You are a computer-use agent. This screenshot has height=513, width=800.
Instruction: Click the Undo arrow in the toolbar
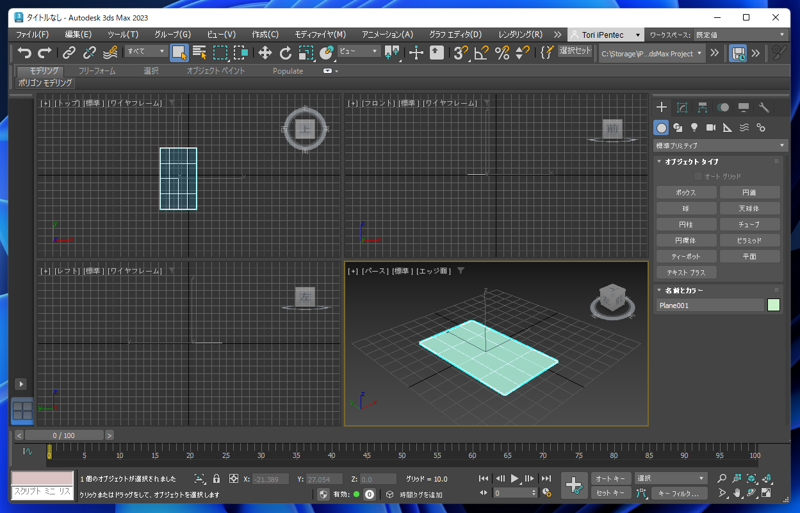24,53
